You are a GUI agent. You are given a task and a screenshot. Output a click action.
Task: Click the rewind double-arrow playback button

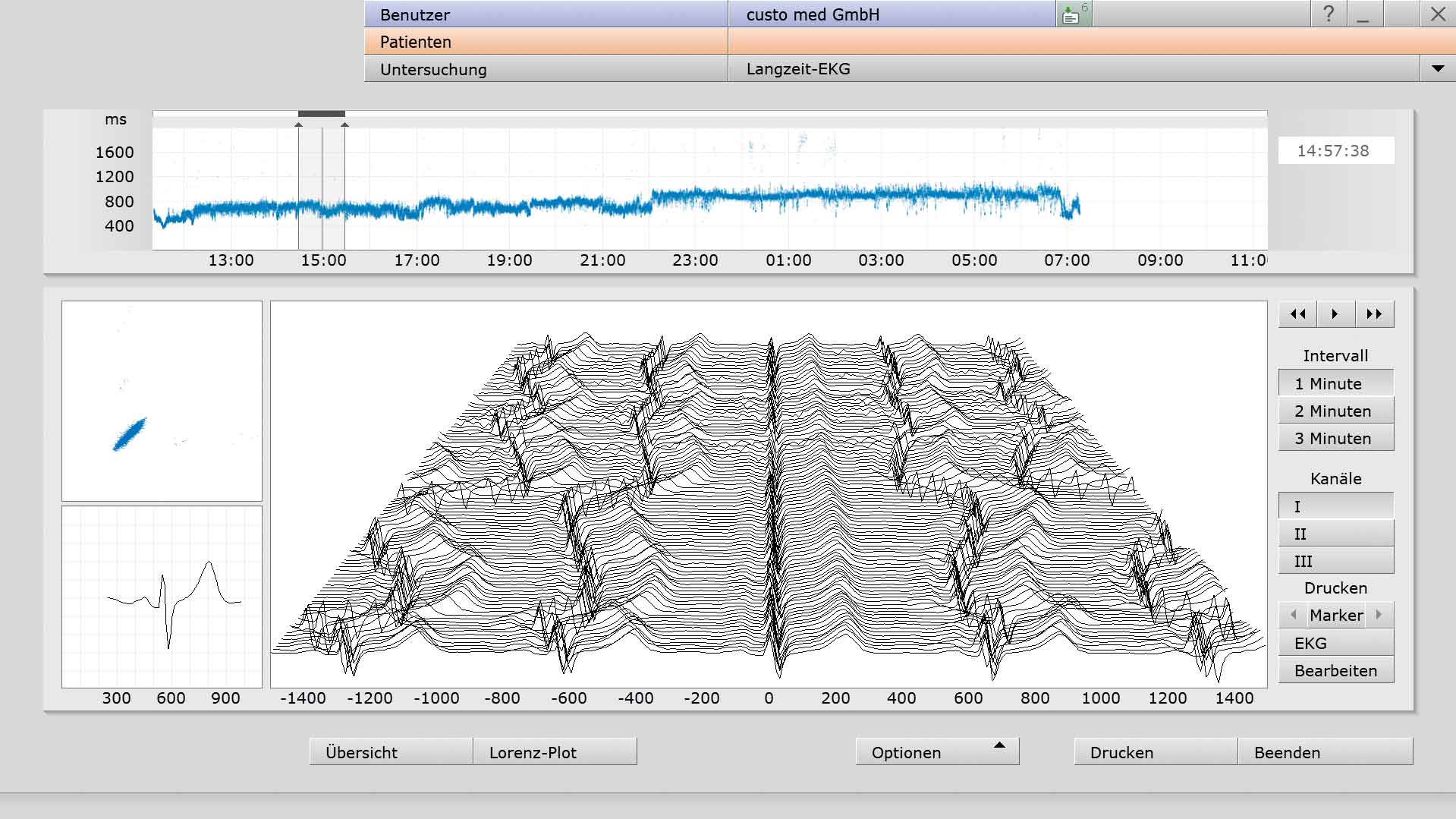tap(1297, 314)
